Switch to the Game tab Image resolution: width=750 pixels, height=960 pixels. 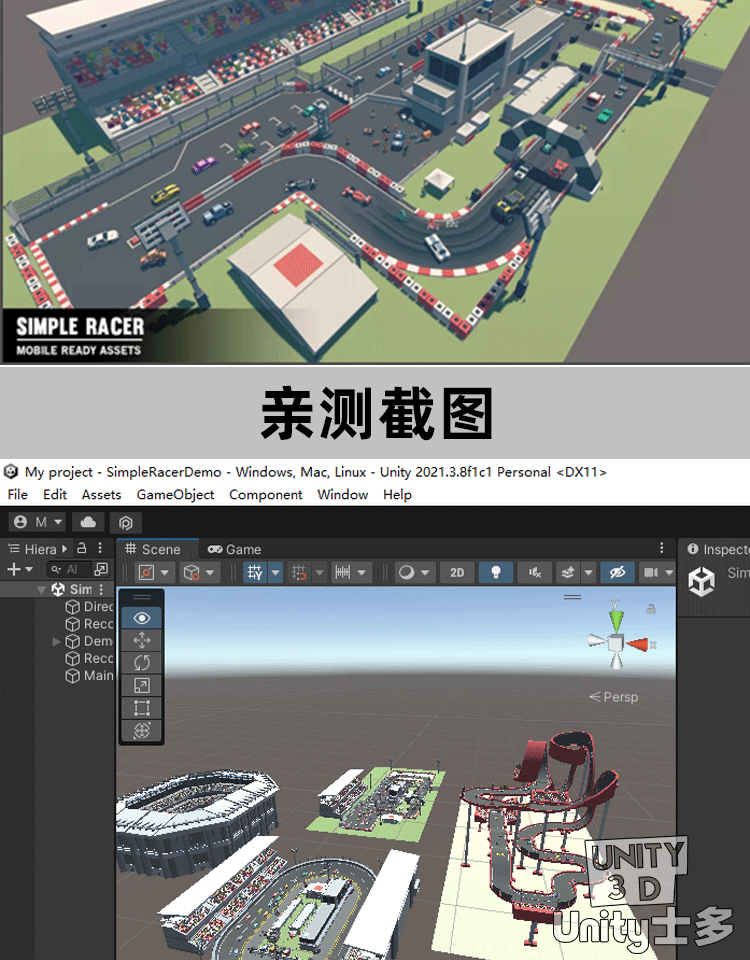tap(234, 549)
